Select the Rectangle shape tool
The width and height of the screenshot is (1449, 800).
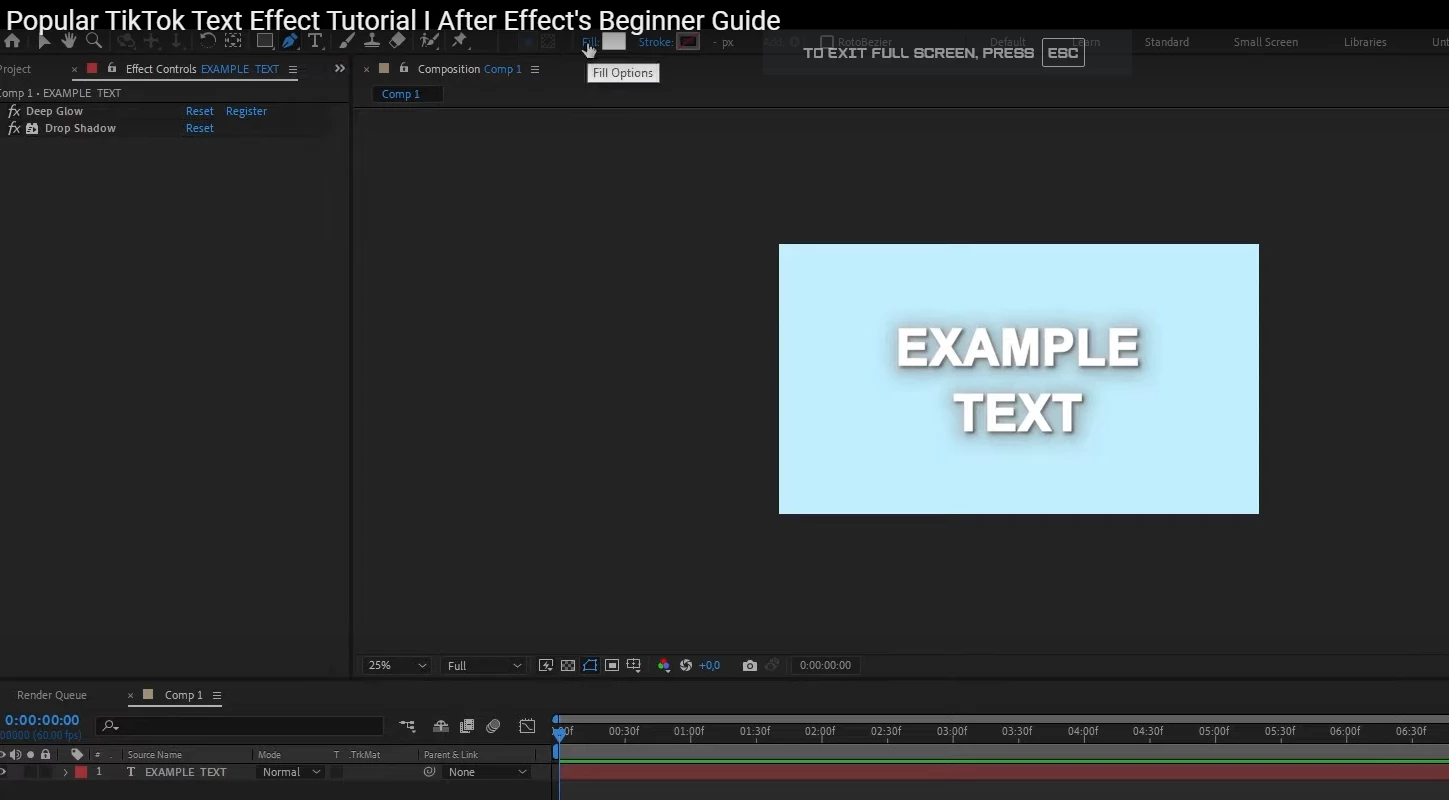coord(265,41)
